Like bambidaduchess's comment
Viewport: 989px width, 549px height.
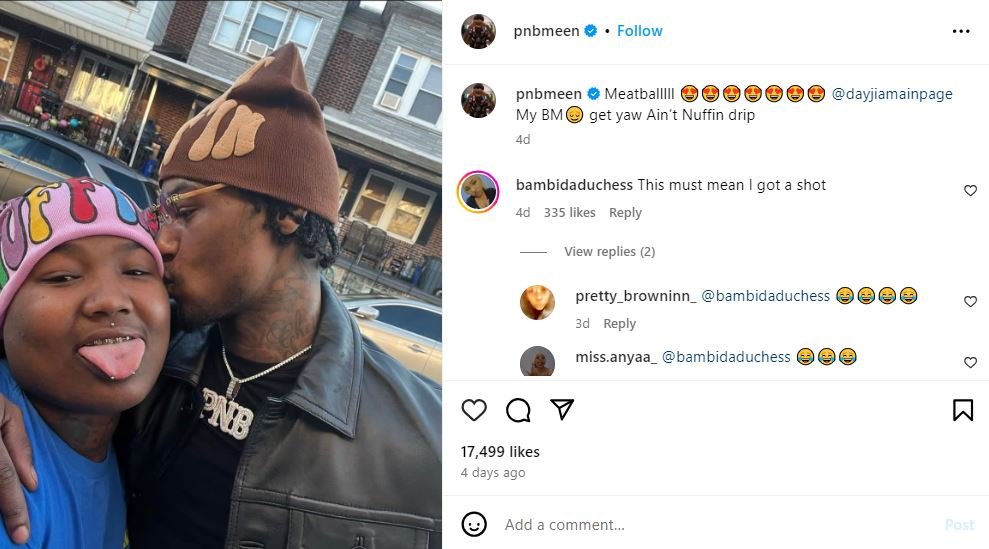(970, 191)
